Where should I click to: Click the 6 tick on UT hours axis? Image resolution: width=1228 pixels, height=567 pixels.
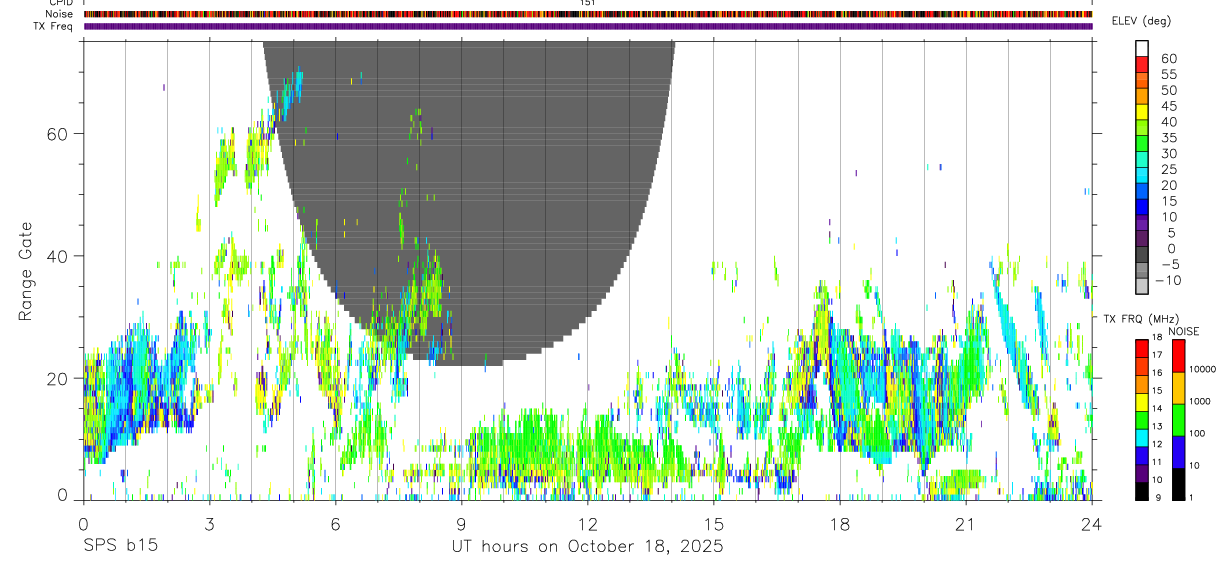click(x=335, y=523)
